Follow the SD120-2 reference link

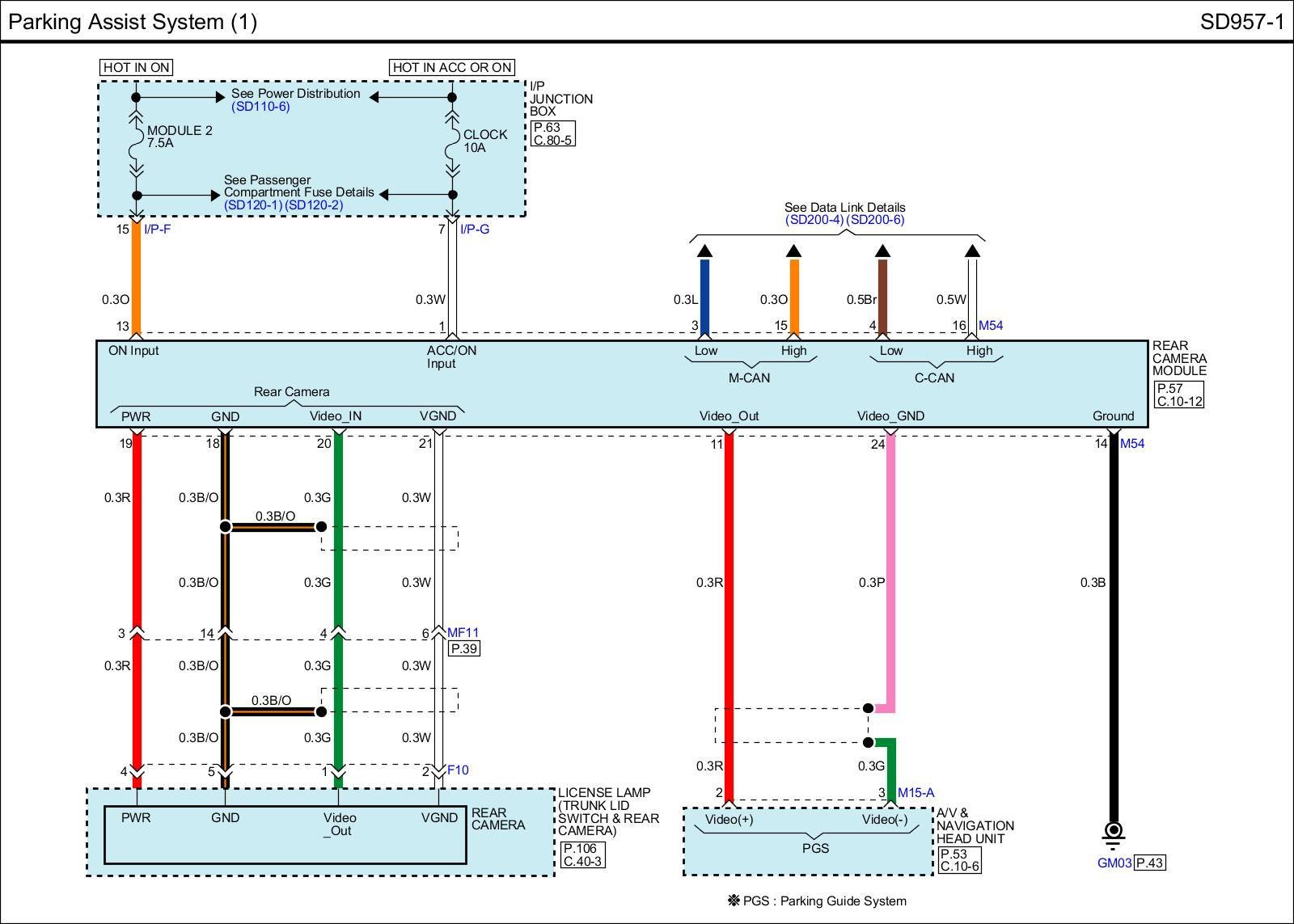314,205
